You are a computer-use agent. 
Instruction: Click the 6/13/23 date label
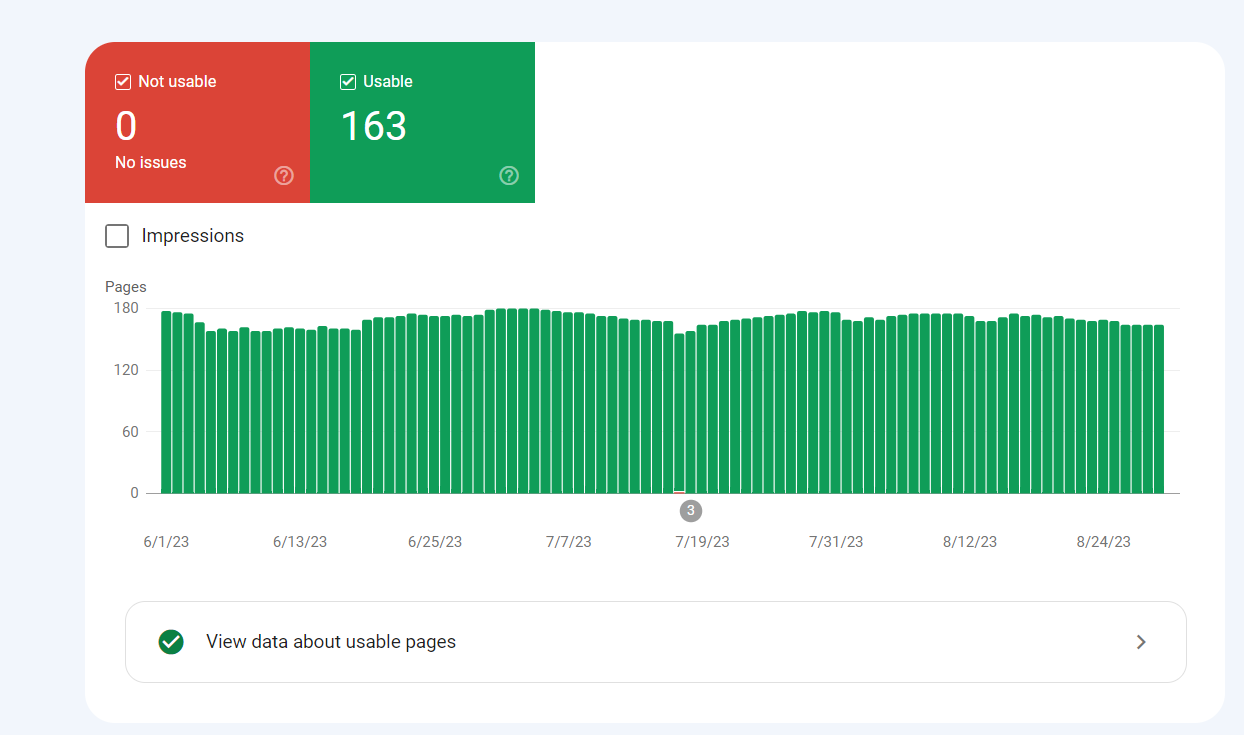[300, 542]
